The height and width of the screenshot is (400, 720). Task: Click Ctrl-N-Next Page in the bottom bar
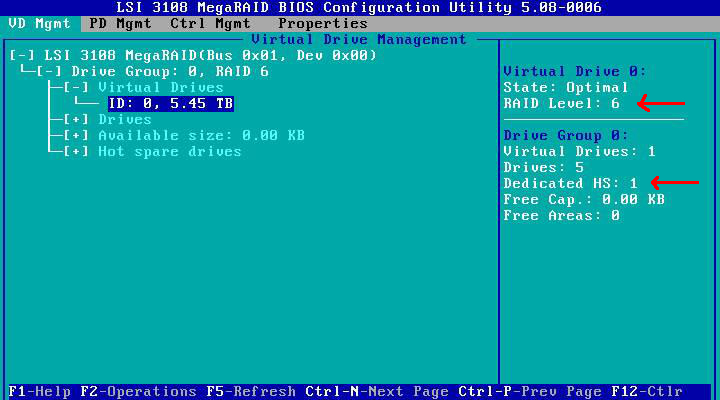(x=377, y=392)
